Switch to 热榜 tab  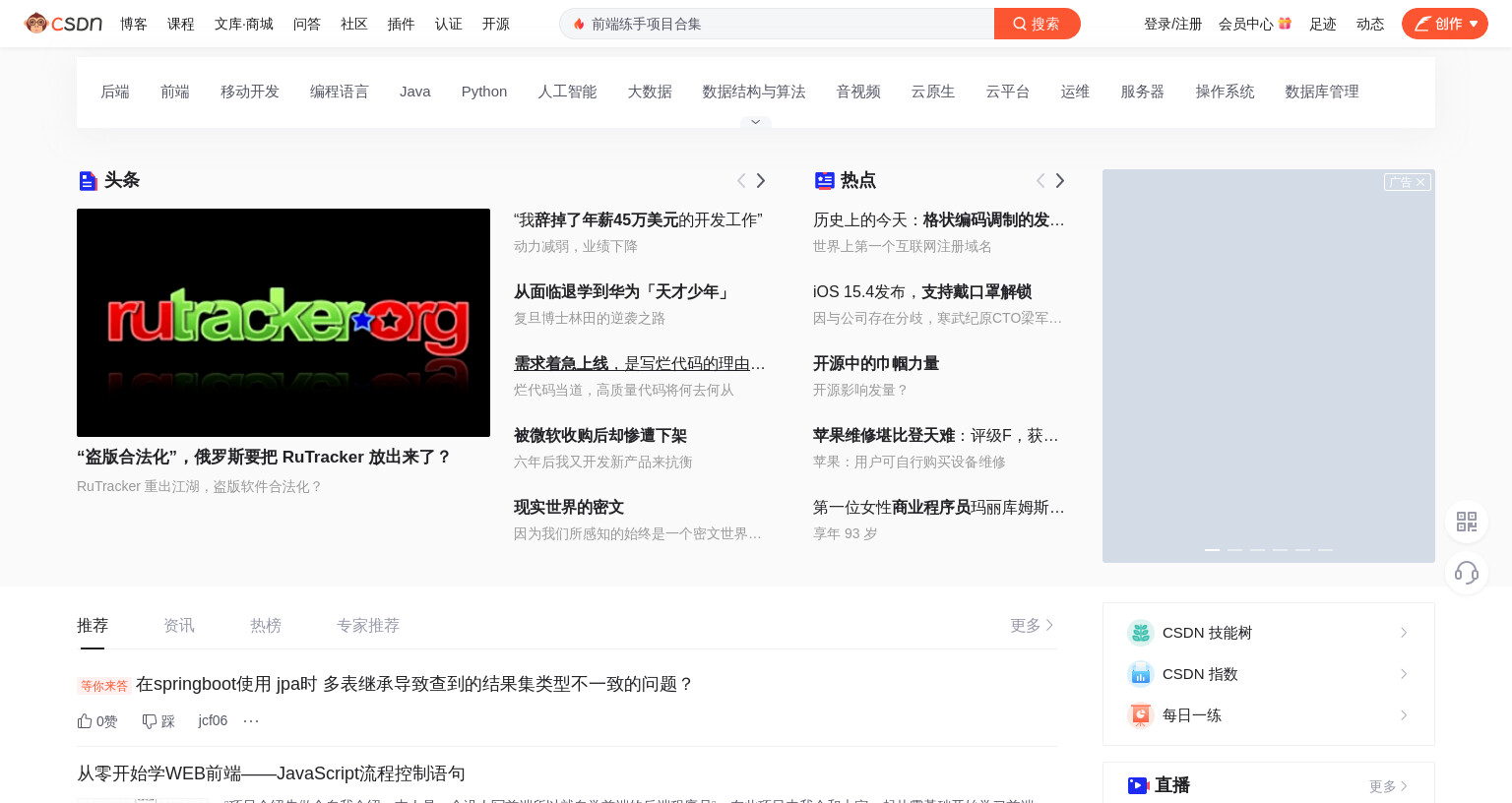pyautogui.click(x=266, y=626)
